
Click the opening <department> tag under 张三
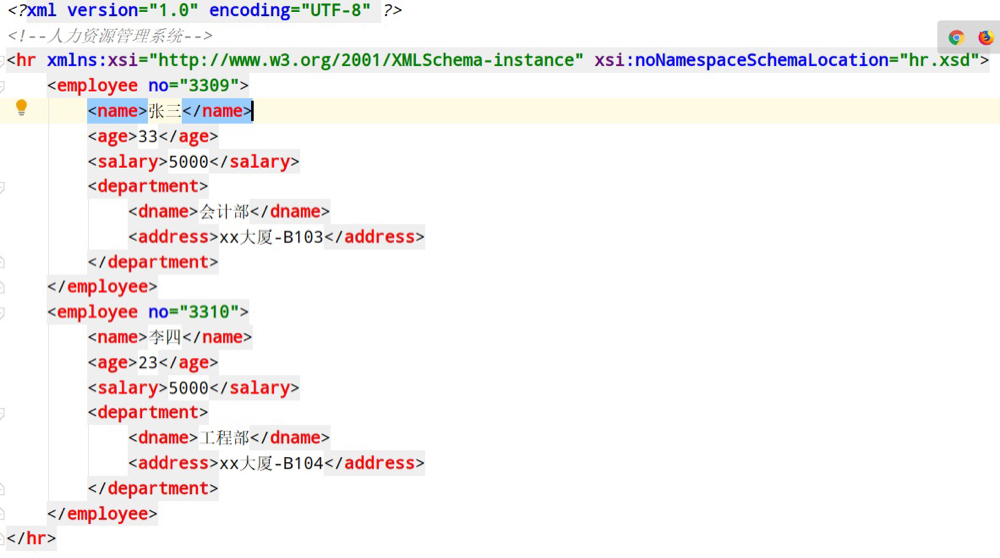(148, 186)
